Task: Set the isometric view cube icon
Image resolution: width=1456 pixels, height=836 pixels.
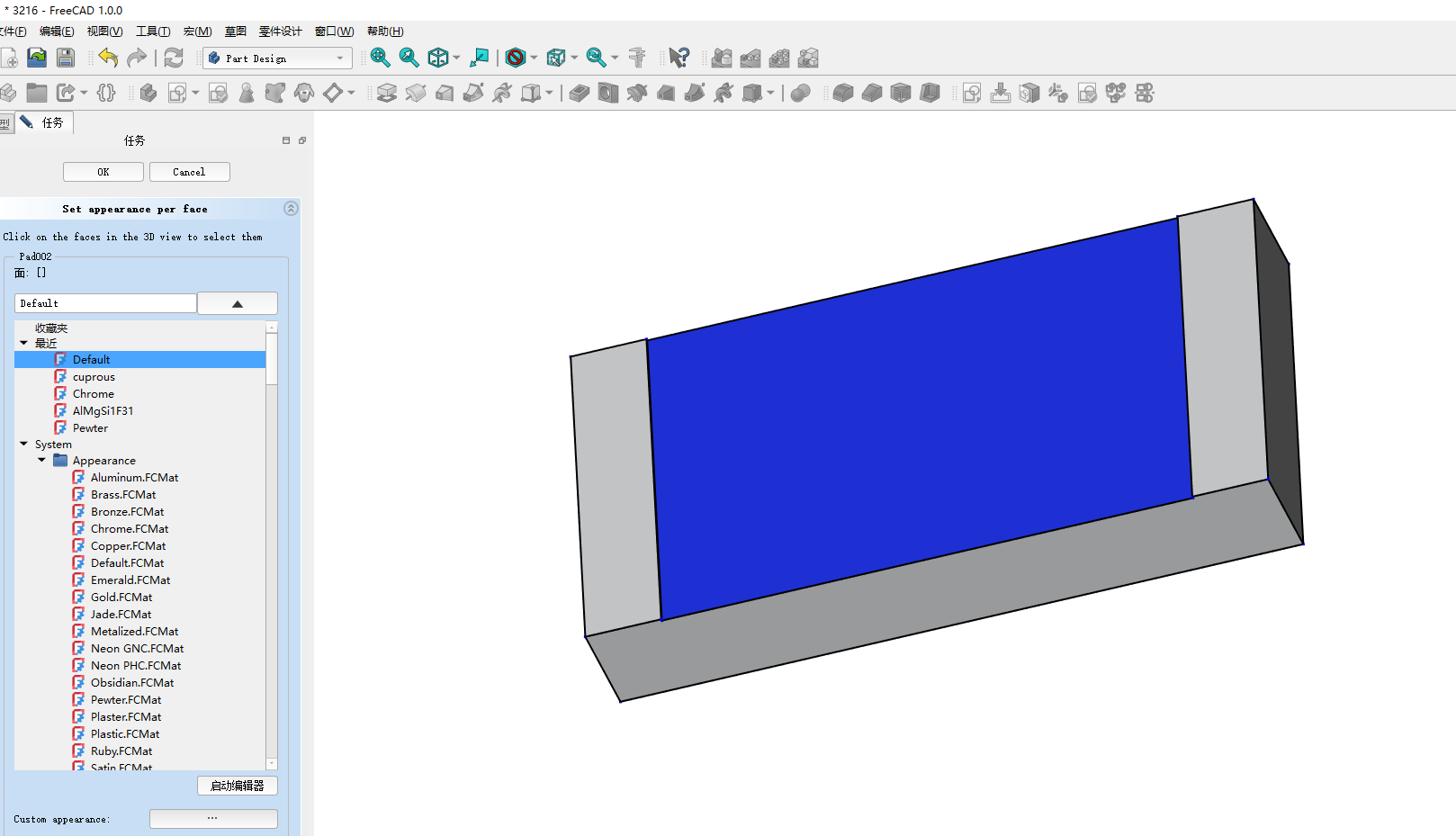Action: click(x=438, y=58)
